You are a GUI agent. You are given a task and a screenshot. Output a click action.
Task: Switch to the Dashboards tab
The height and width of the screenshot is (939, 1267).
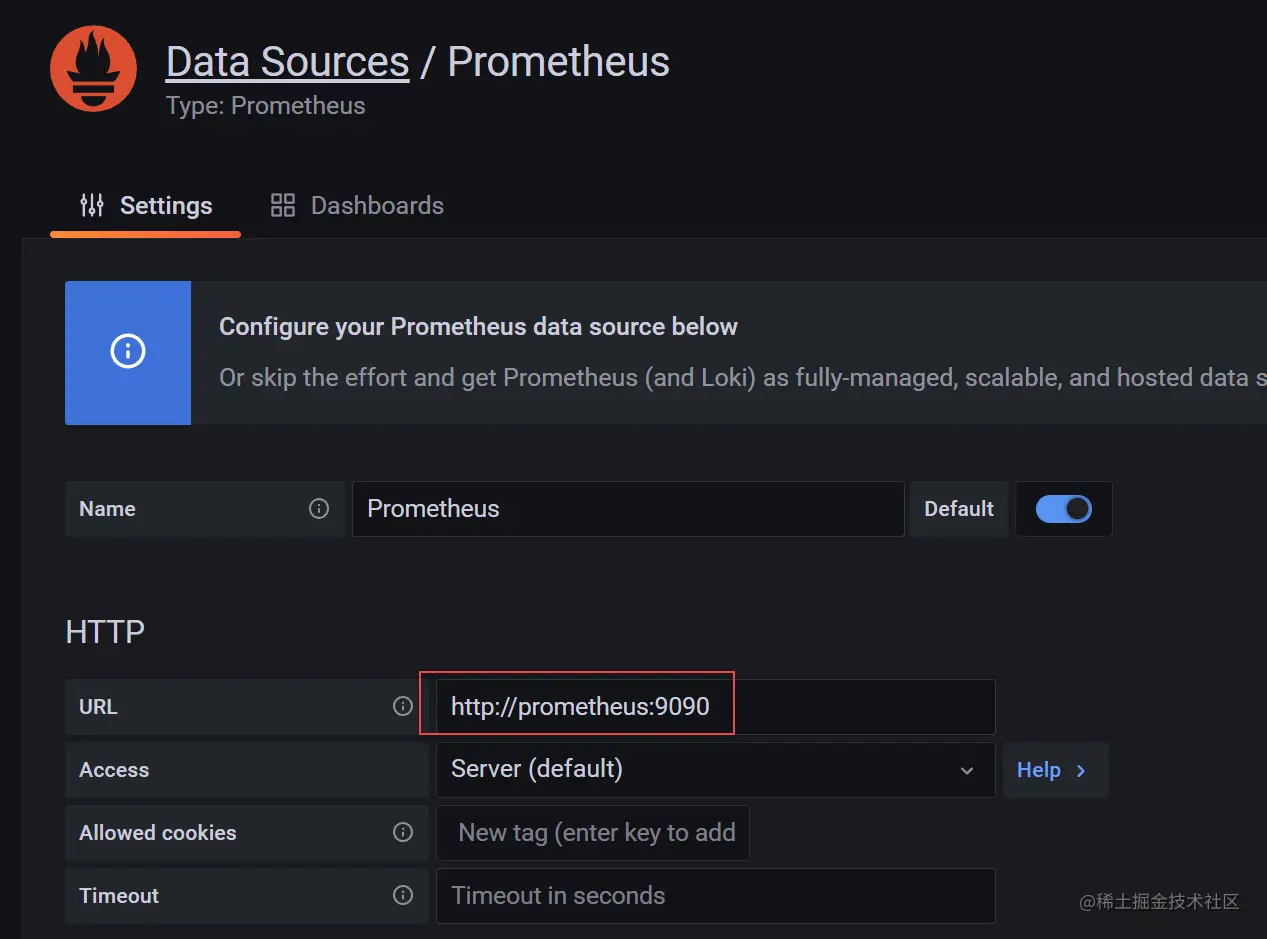coord(376,205)
